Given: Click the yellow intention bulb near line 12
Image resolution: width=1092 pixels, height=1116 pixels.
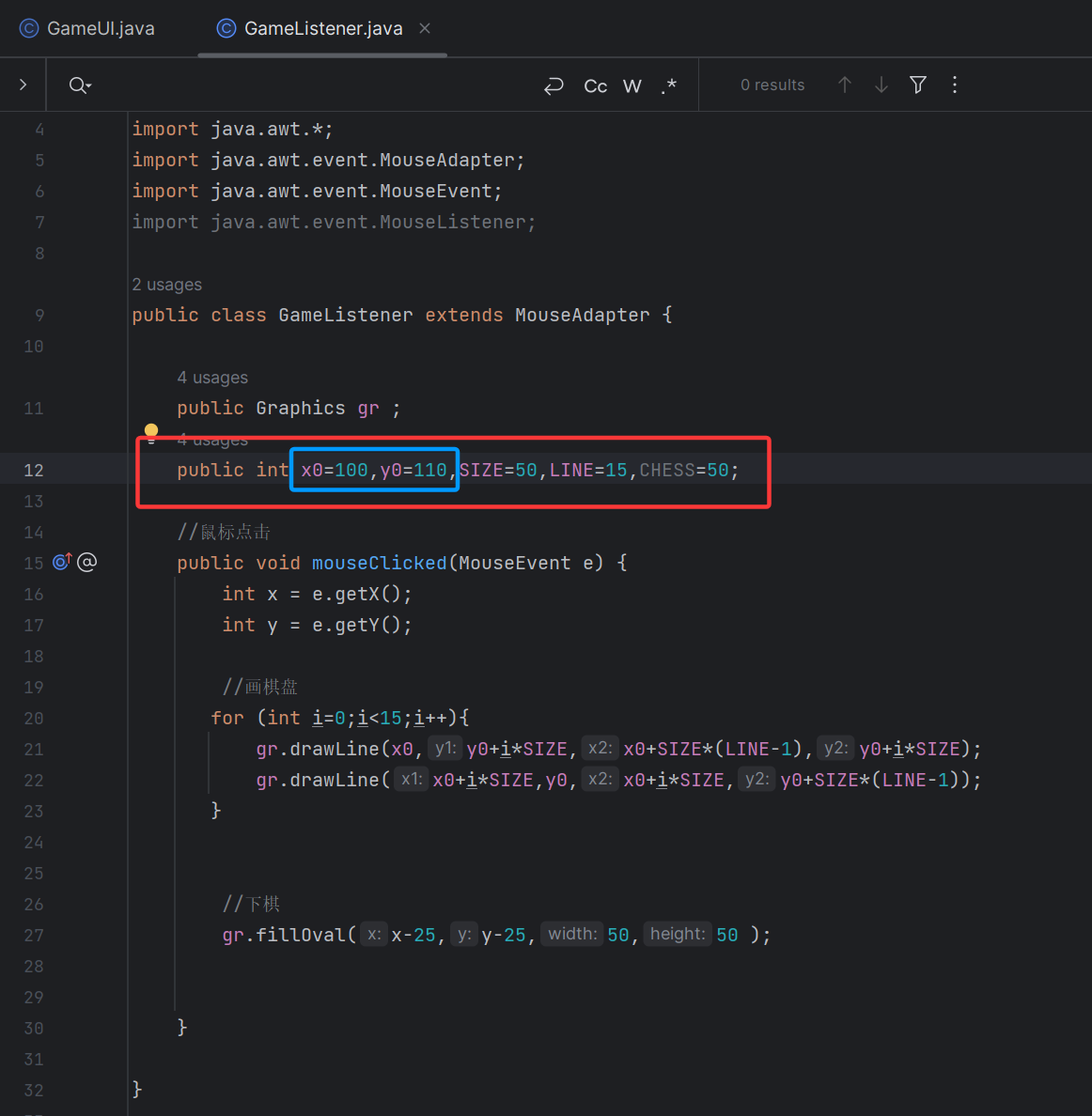Looking at the screenshot, I should point(151,430).
